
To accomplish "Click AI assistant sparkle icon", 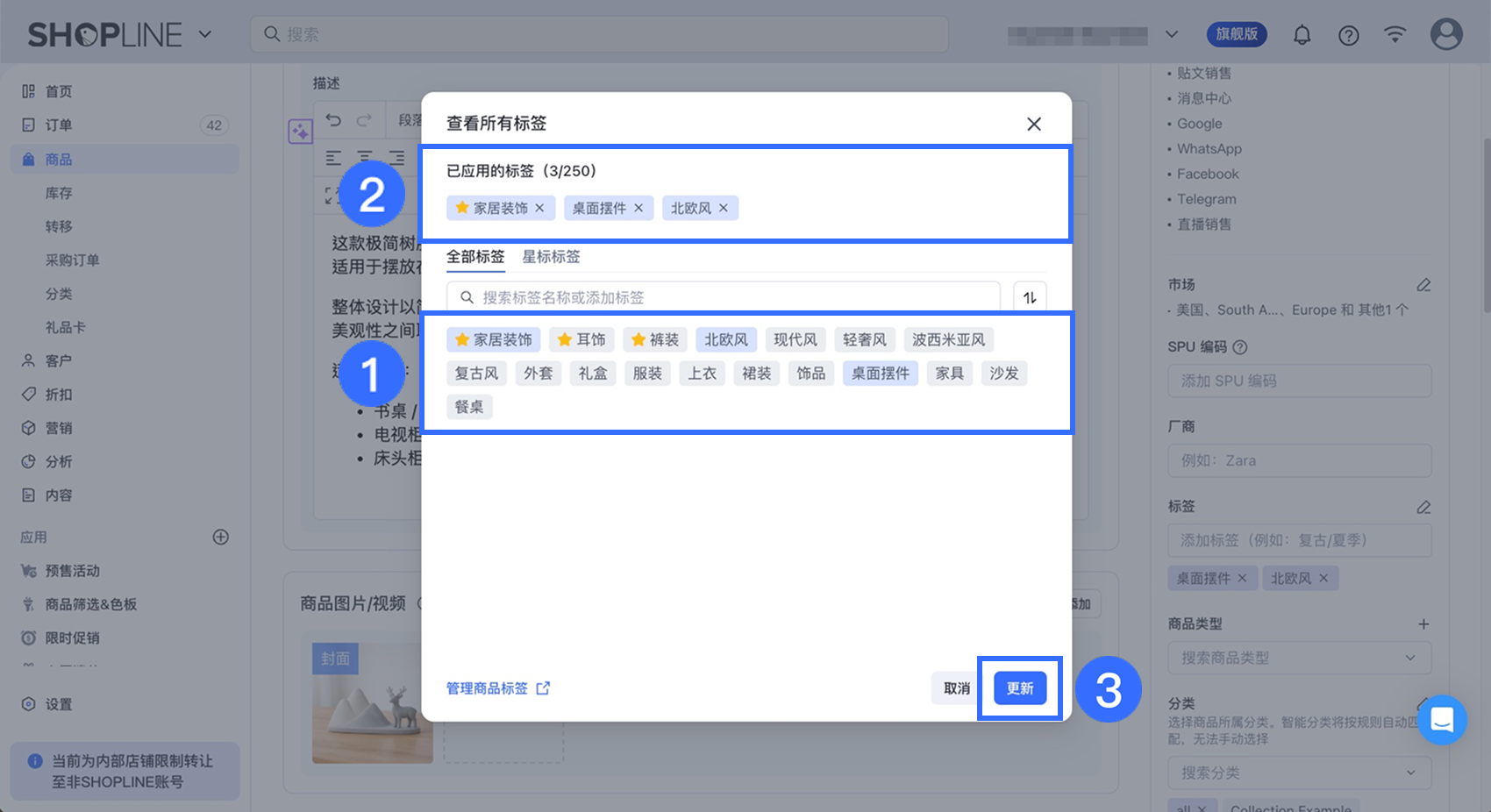I will click(x=300, y=132).
